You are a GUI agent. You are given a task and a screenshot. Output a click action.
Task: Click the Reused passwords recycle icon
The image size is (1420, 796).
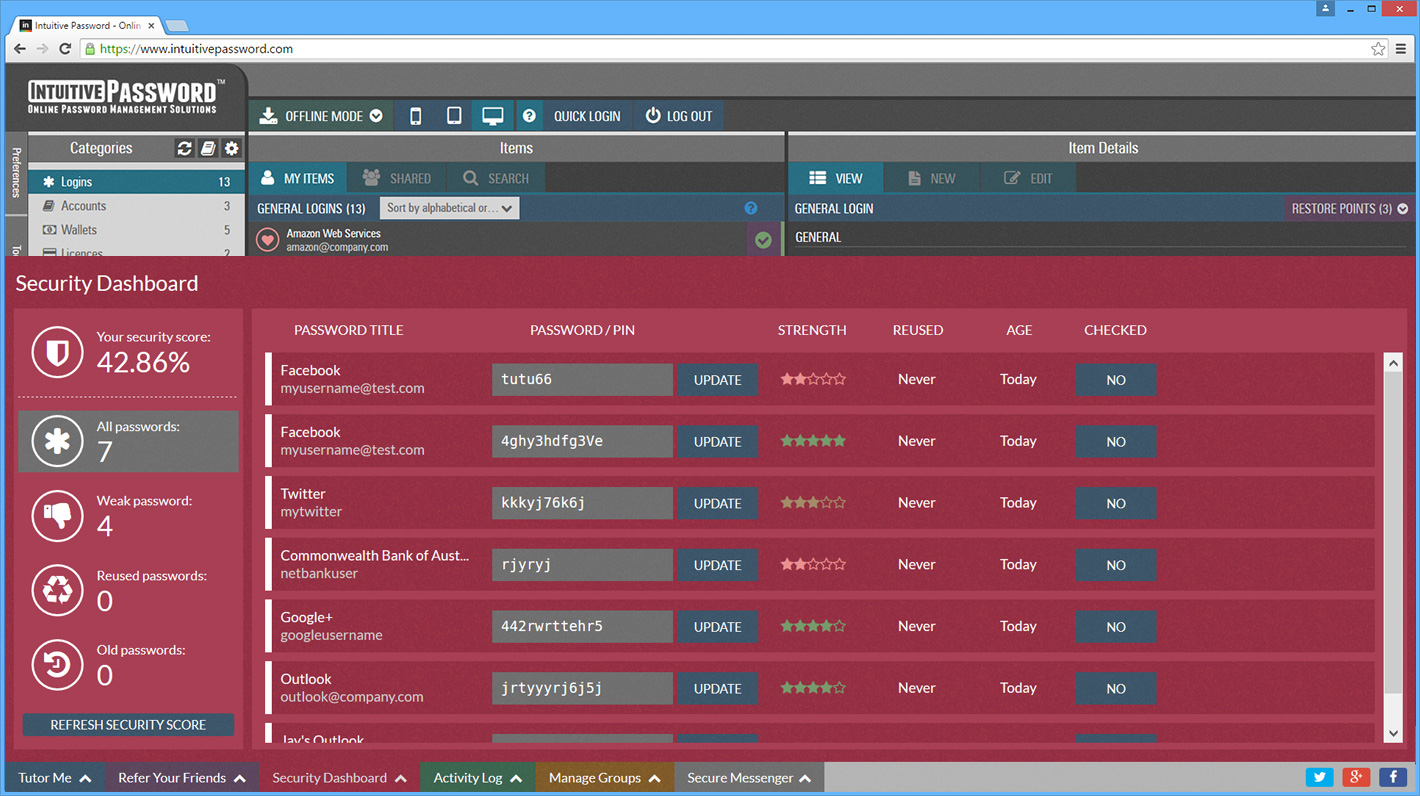(57, 590)
